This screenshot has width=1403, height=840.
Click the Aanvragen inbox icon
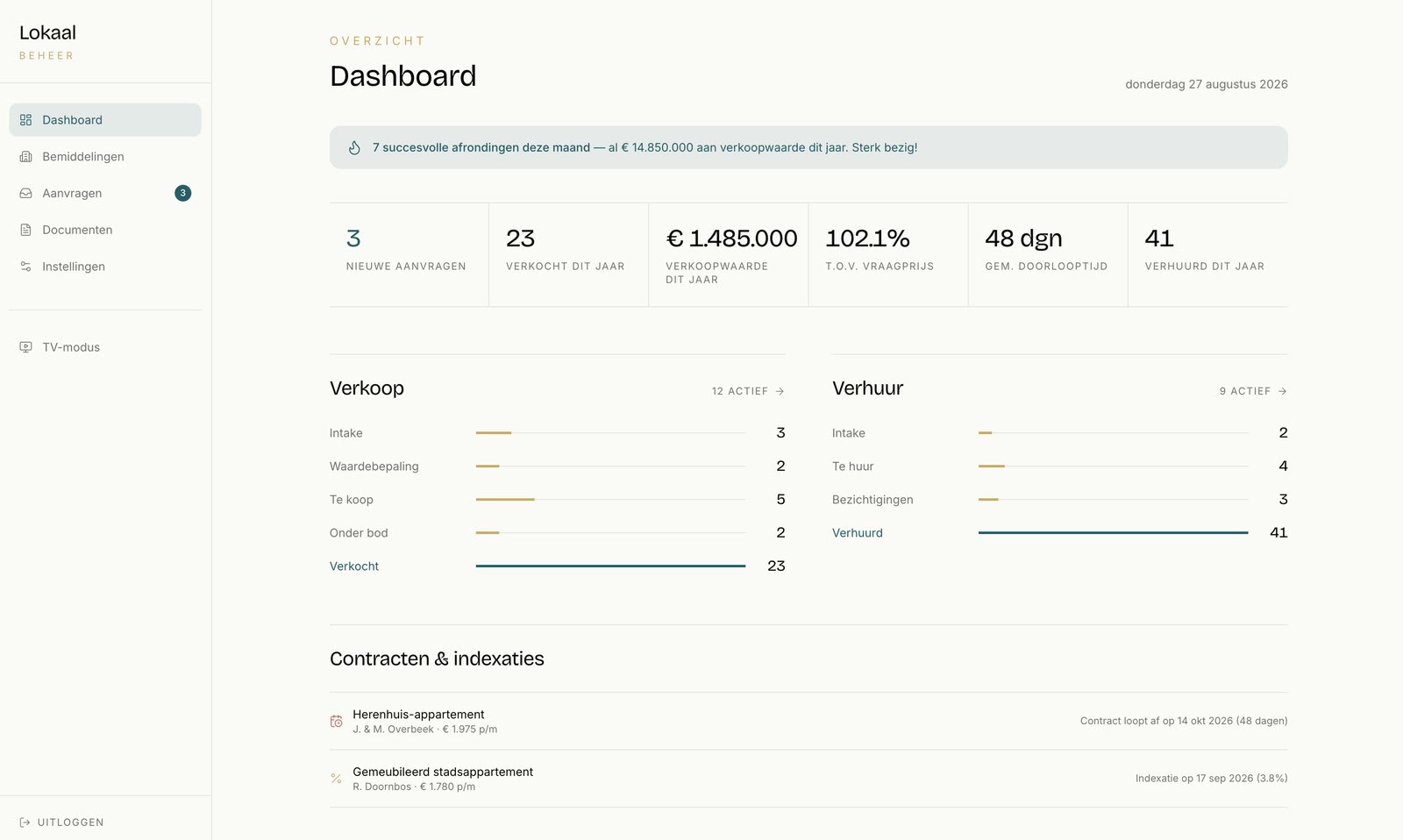tap(25, 194)
